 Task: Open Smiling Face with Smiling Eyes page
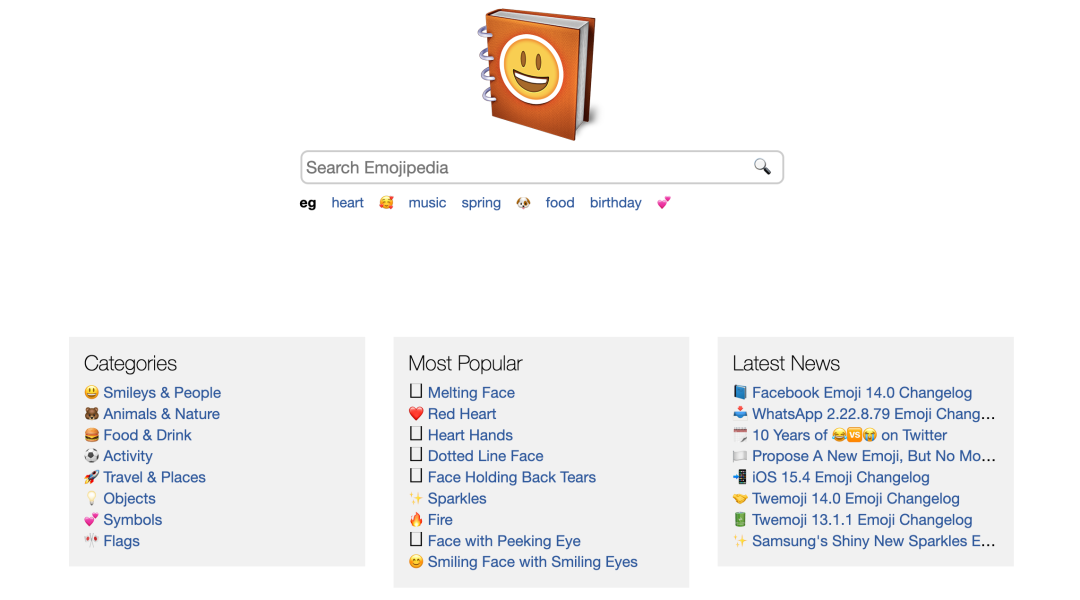point(532,562)
